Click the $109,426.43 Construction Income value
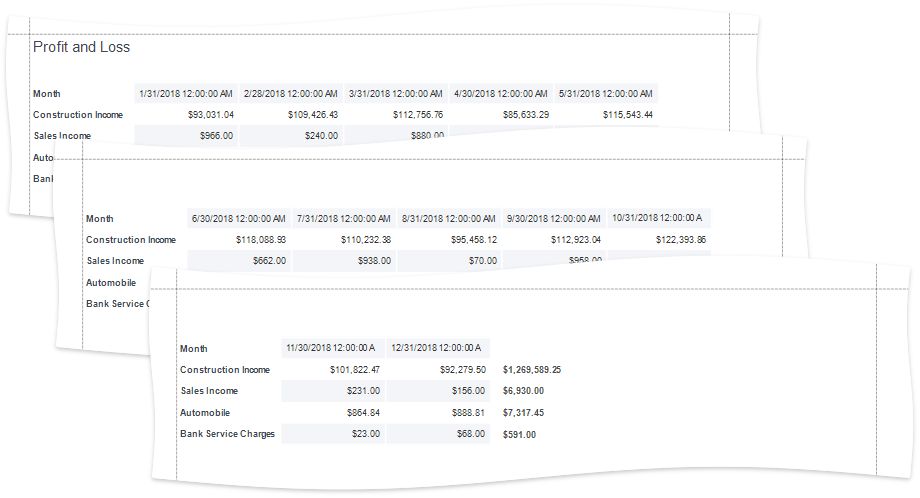The image size is (920, 498). pyautogui.click(x=313, y=115)
